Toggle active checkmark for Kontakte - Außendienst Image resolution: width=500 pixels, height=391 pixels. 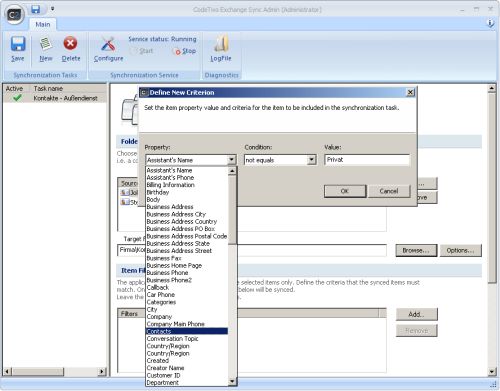click(17, 98)
